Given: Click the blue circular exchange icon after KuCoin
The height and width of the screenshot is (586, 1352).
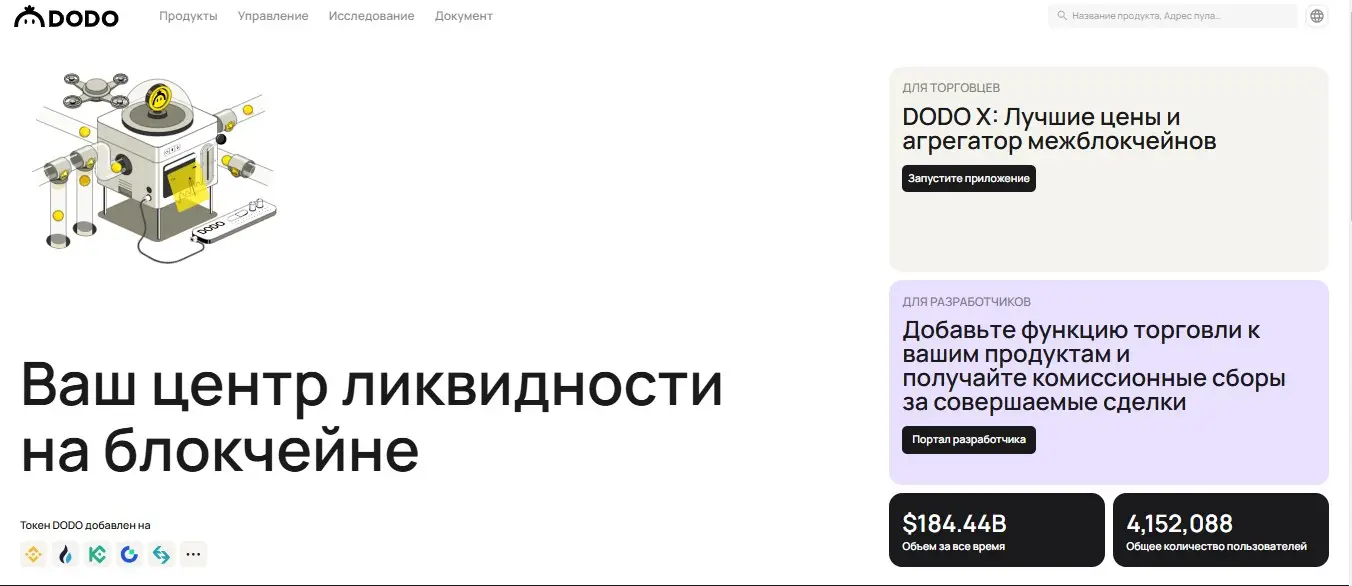Looking at the screenshot, I should 129,554.
